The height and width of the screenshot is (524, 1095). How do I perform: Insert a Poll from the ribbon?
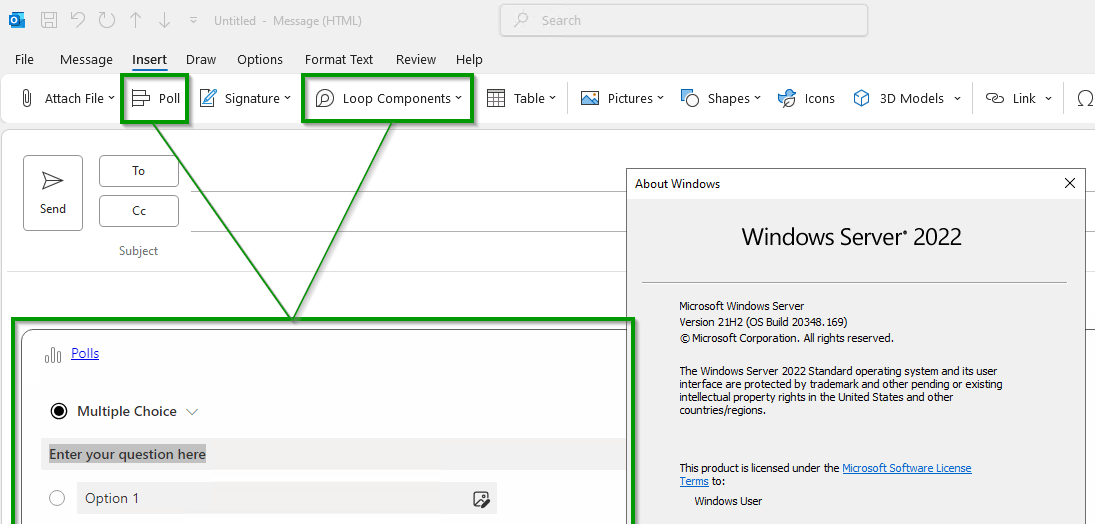point(155,99)
